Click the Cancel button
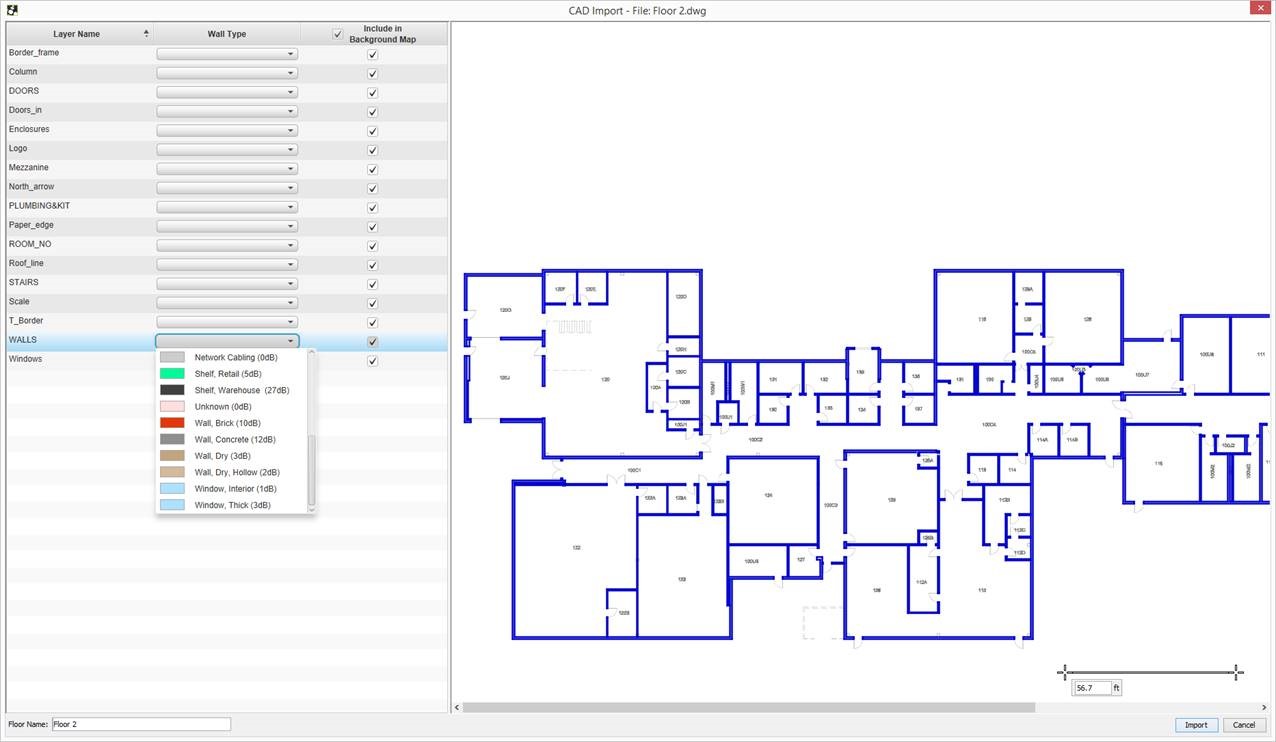 pyautogui.click(x=1243, y=725)
